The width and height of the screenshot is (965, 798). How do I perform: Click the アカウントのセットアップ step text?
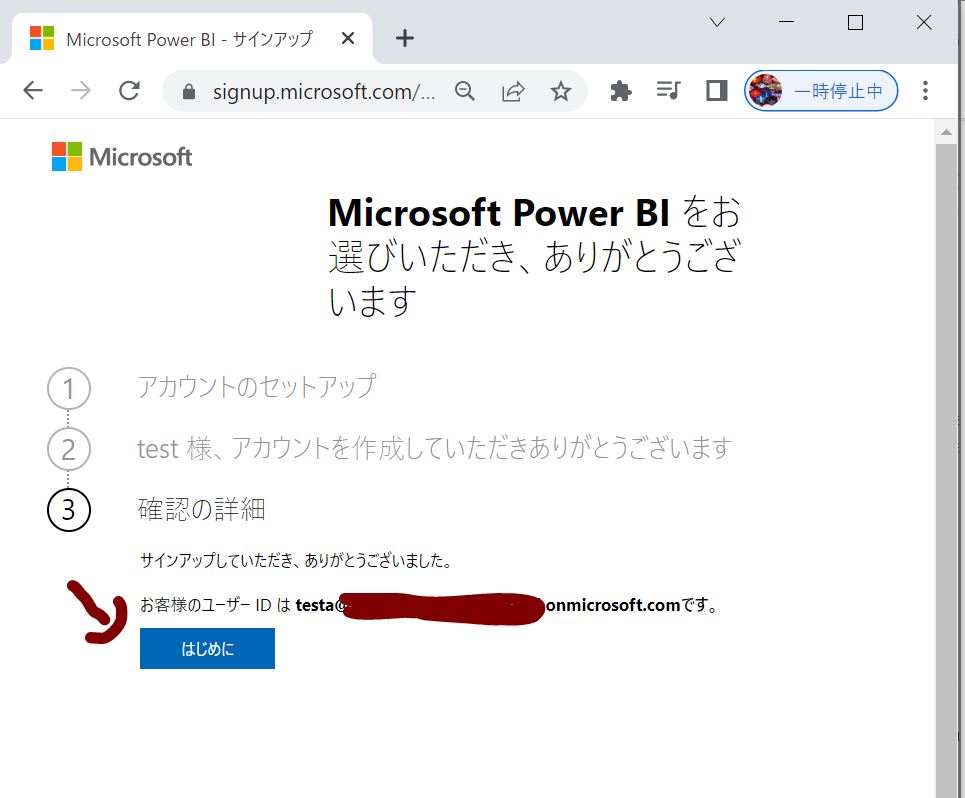pyautogui.click(x=256, y=387)
